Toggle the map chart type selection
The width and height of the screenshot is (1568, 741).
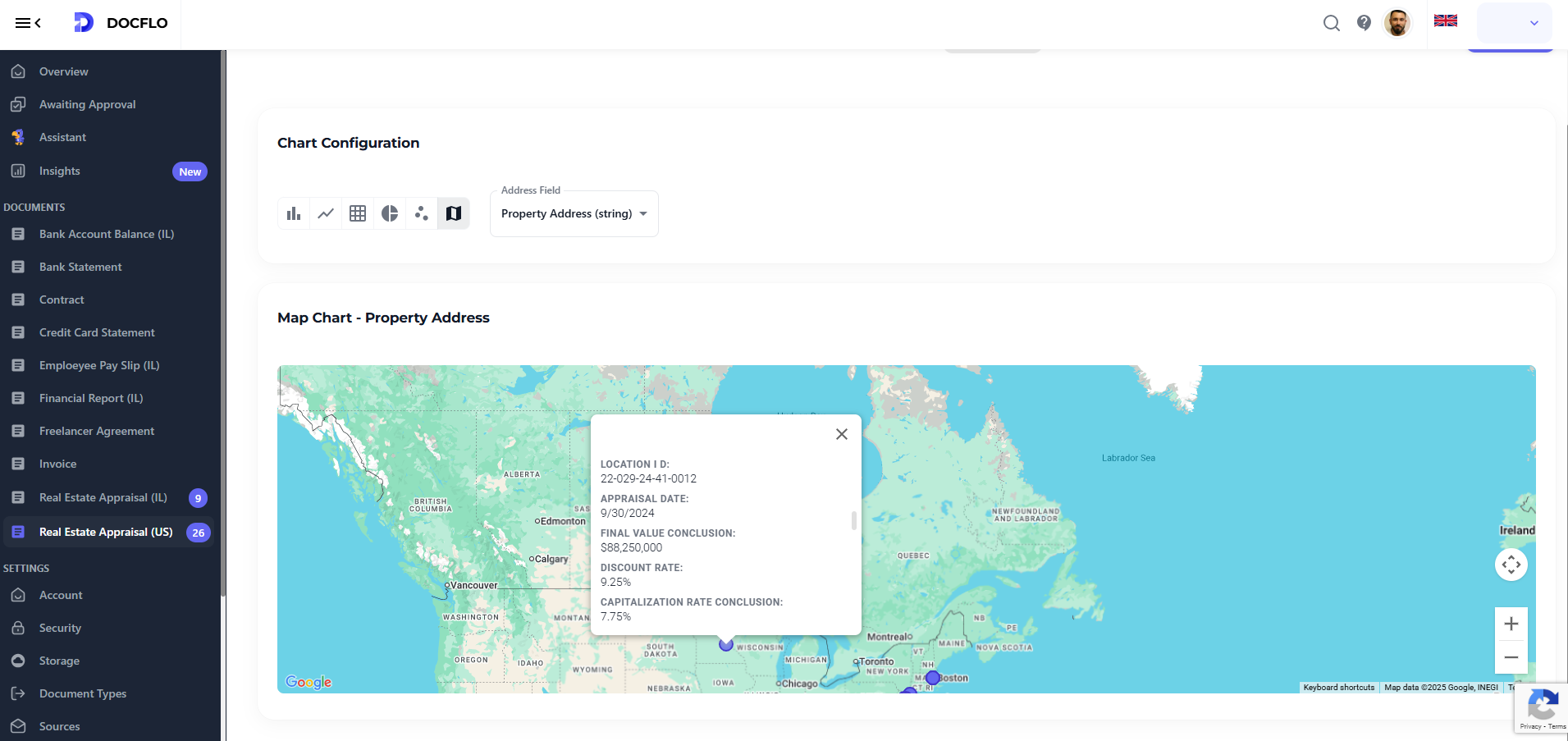pyautogui.click(x=454, y=213)
